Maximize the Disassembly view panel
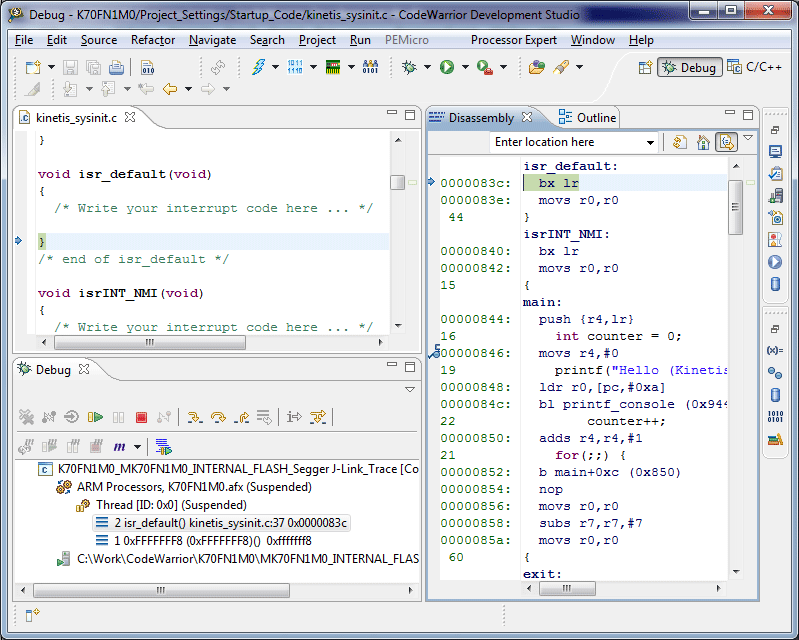Screen dimensions: 799x640 pos(748,115)
